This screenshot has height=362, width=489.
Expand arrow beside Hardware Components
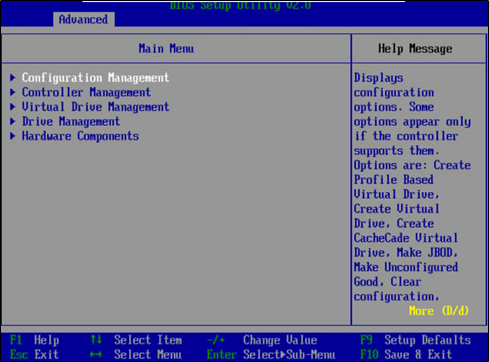pyautogui.click(x=13, y=136)
